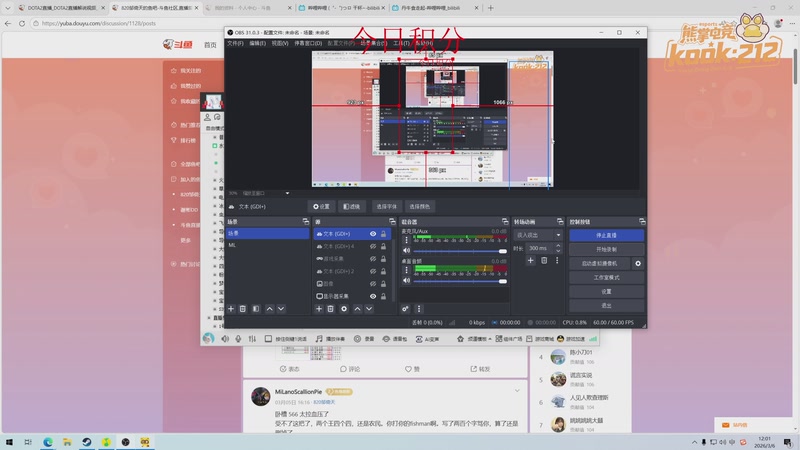800x450 pixels.
Task: Open Microsoft Edge from taskbar
Action: point(47,442)
